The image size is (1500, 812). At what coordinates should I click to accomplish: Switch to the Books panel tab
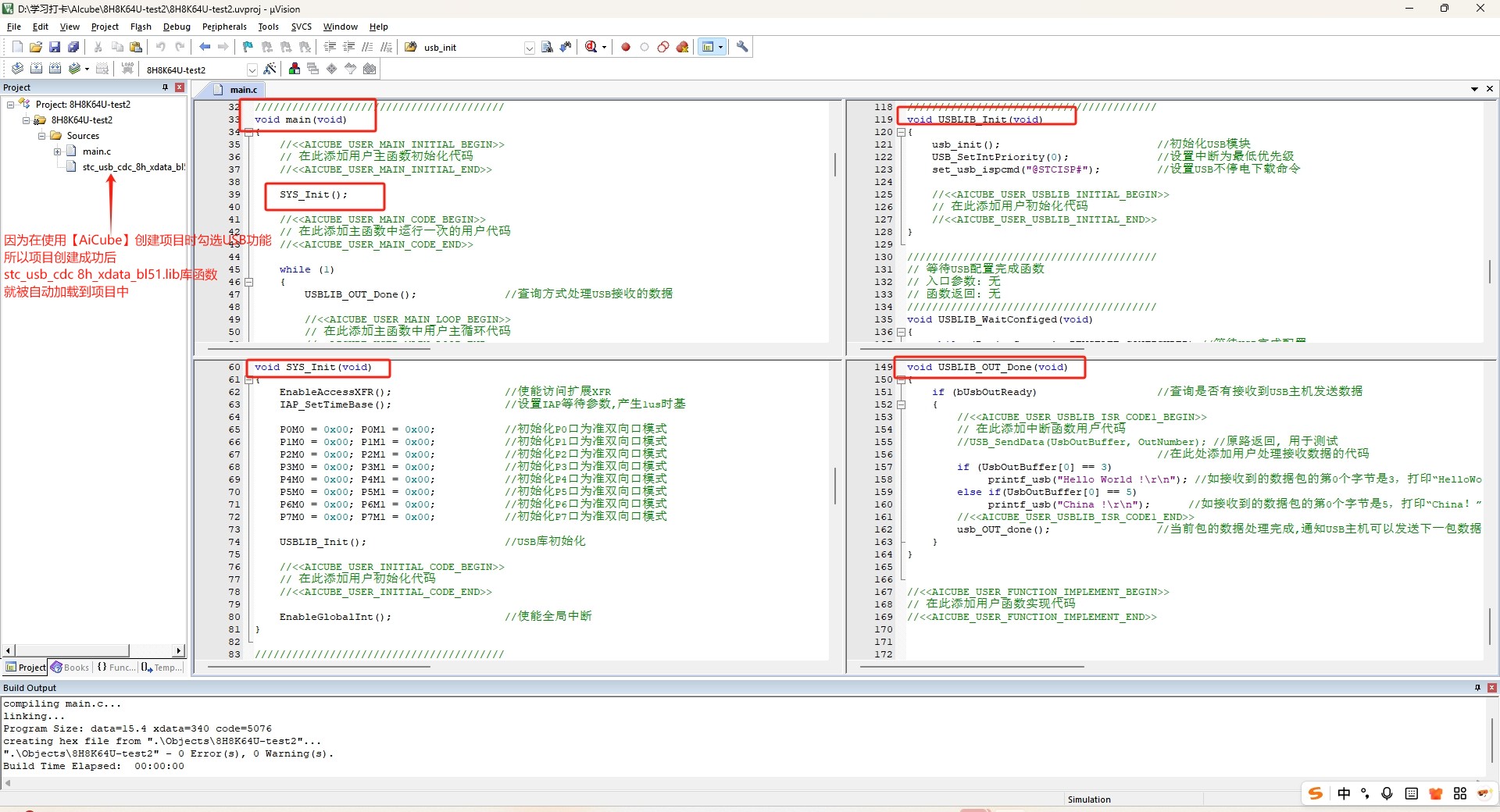(70, 668)
